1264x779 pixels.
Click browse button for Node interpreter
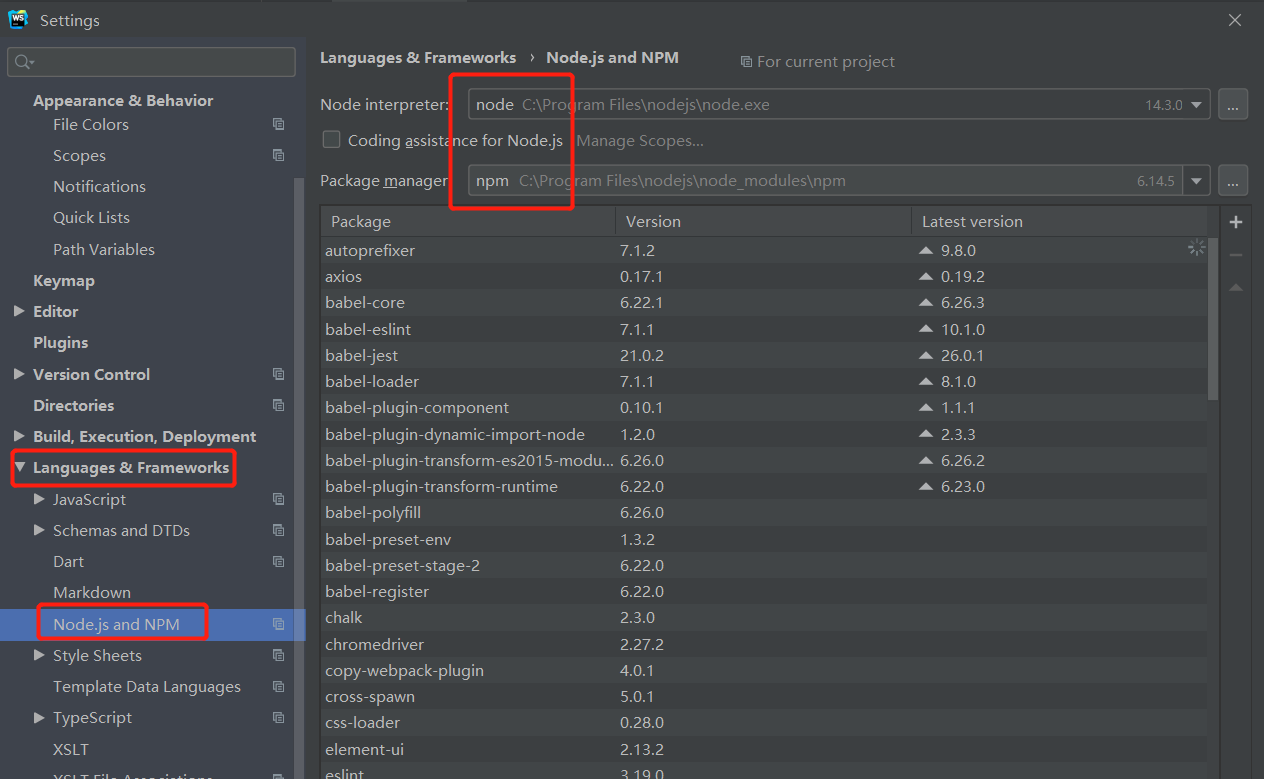[x=1233, y=104]
